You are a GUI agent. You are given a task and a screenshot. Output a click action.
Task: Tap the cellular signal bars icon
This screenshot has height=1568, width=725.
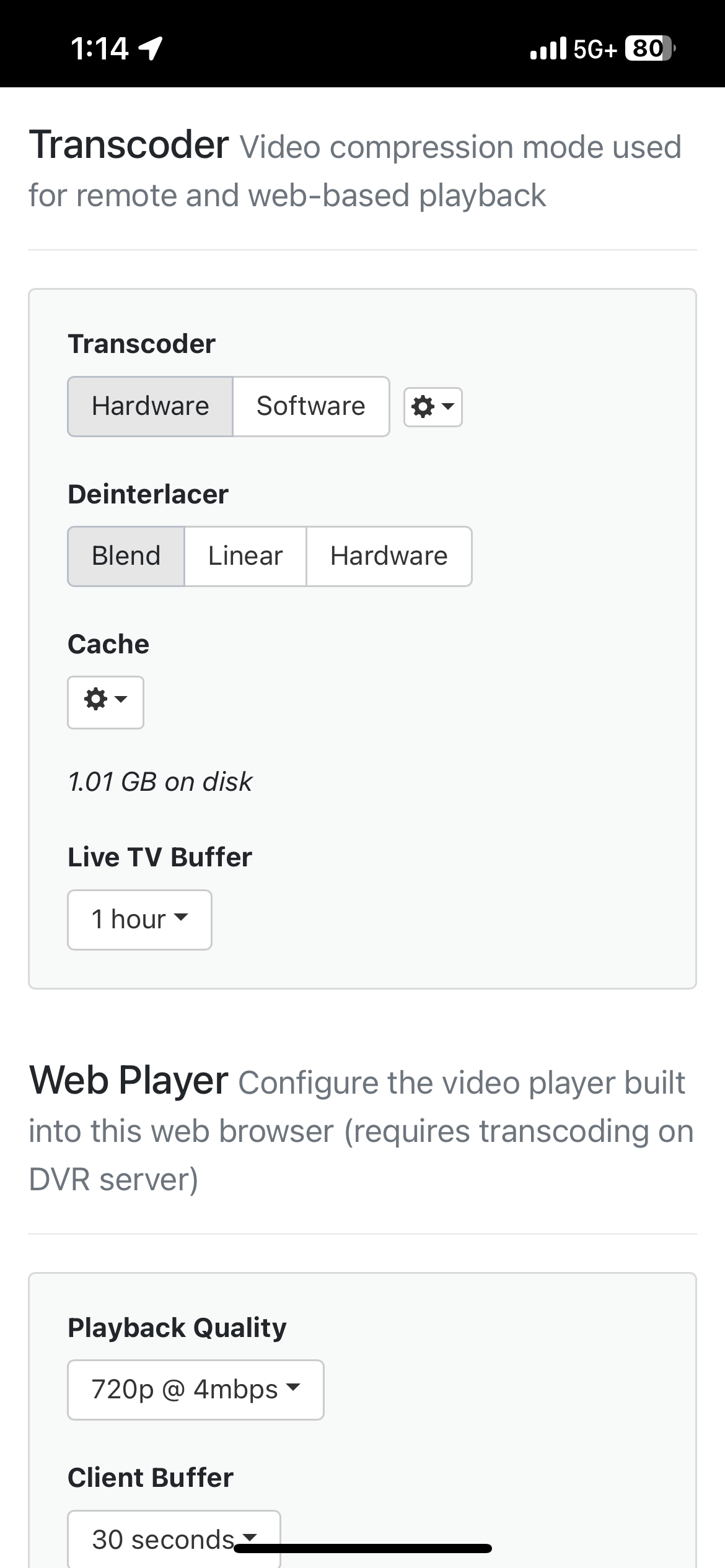click(x=548, y=48)
